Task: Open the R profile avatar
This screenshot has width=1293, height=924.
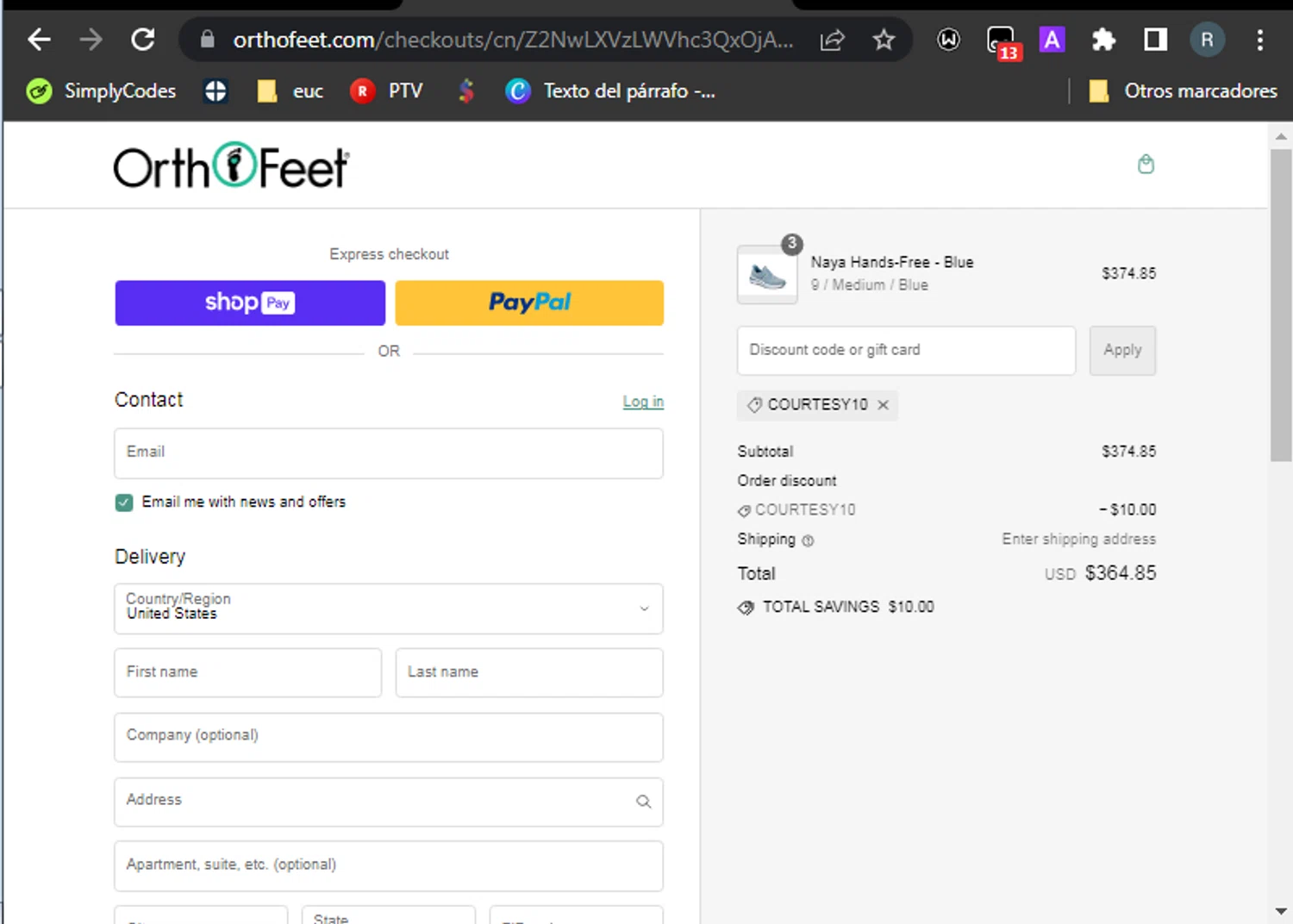Action: 1207,40
